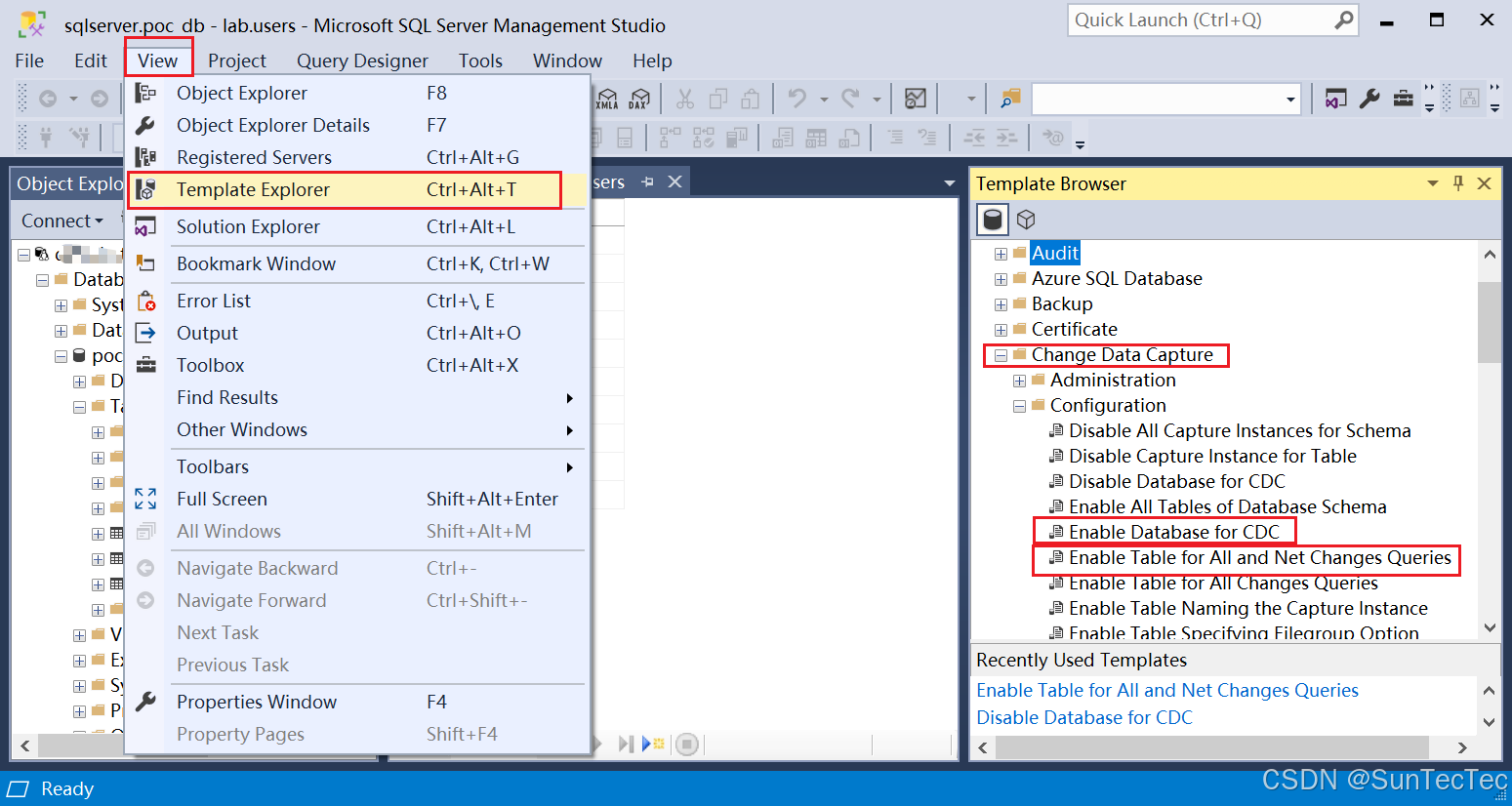This screenshot has width=1512, height=806.
Task: Open the XMLA query toolbar icon
Action: click(605, 98)
